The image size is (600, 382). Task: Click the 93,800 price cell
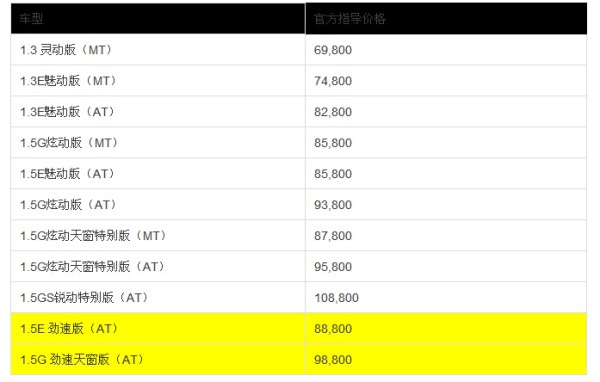(446, 205)
